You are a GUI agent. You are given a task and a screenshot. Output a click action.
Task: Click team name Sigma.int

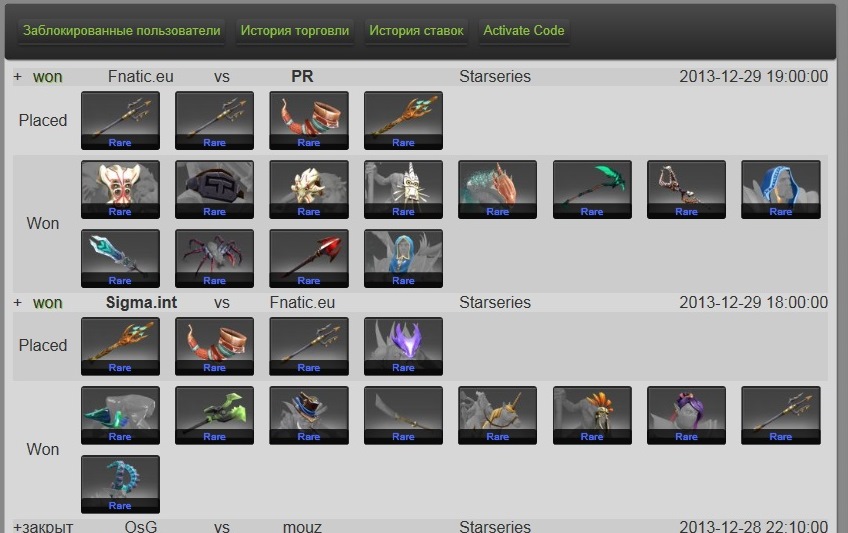[x=142, y=303]
